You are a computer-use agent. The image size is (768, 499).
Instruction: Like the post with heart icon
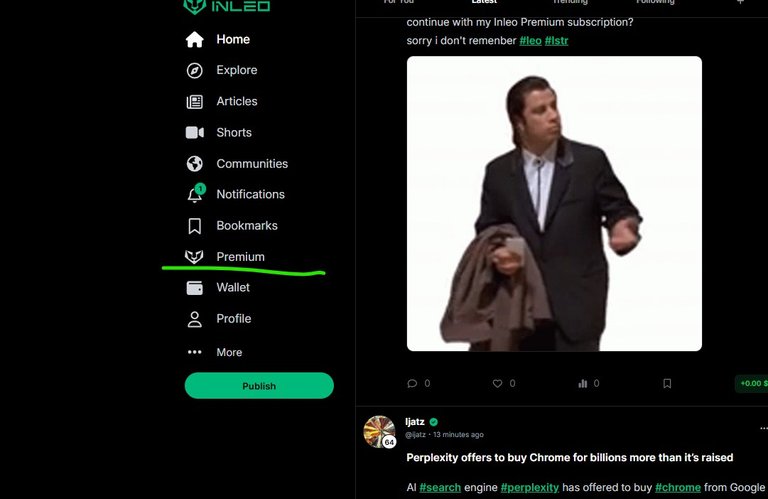pos(497,383)
